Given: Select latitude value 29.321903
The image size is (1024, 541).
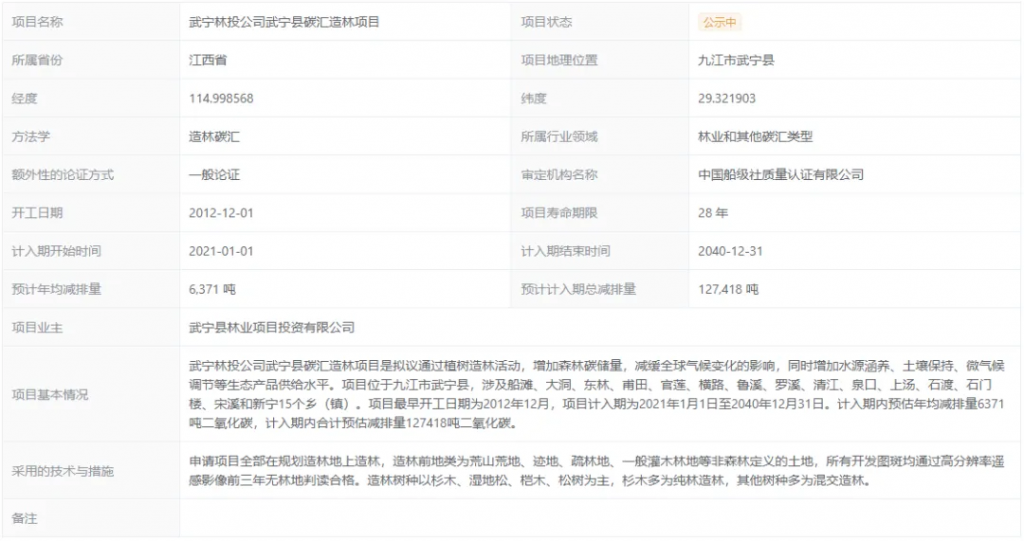Looking at the screenshot, I should pos(727,98).
